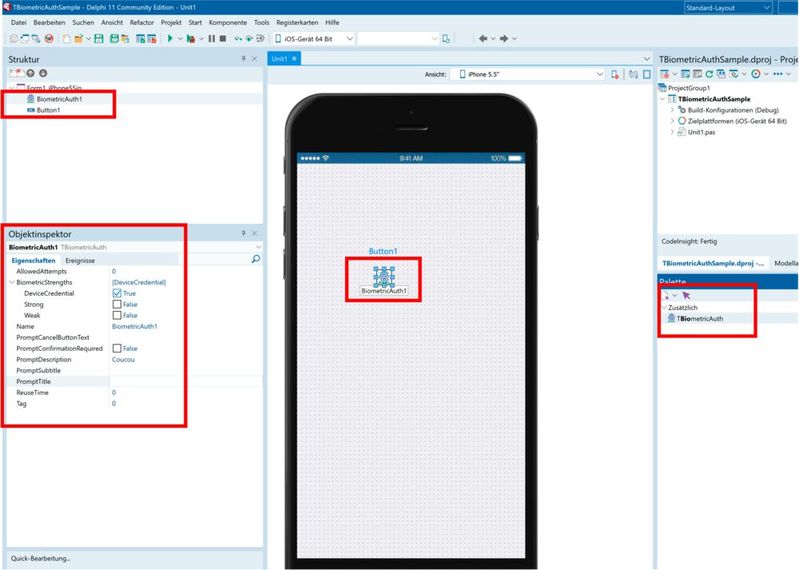
Task: Check the Weak checkbox
Action: pyautogui.click(x=117, y=315)
